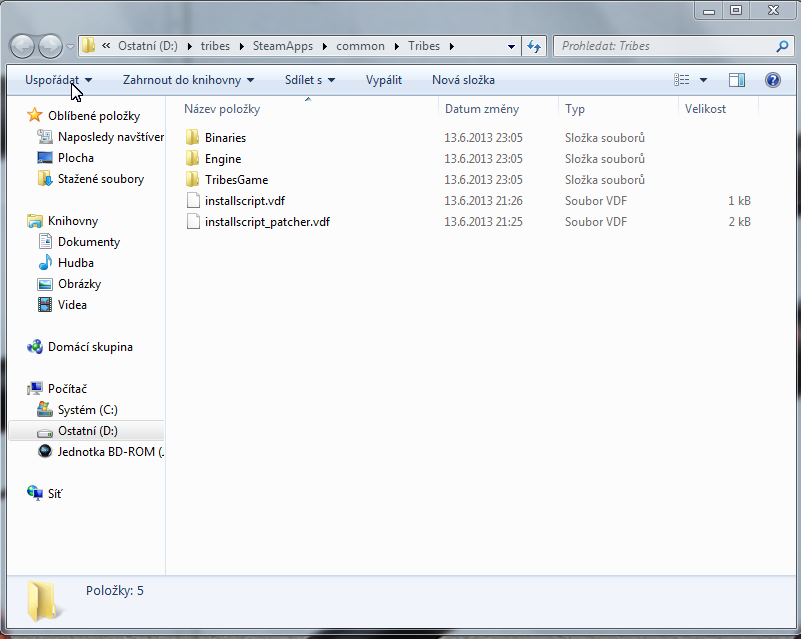Click 'Tribes' breadcrumb segment
The width and height of the screenshot is (801, 639).
(x=423, y=46)
